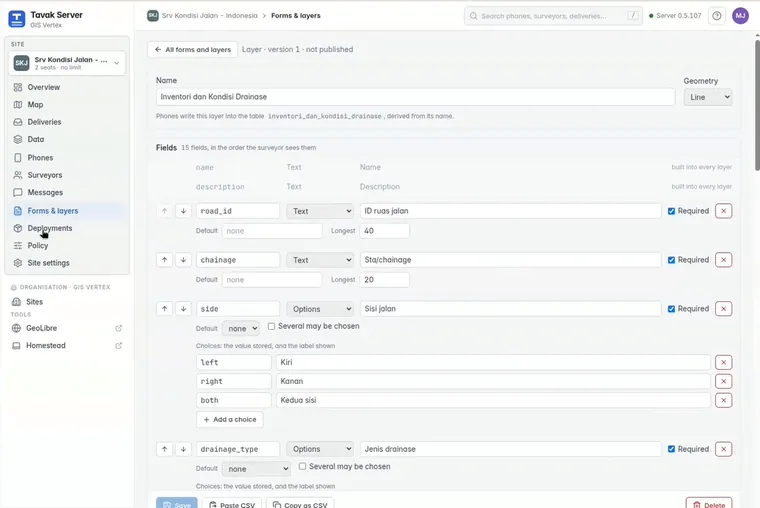Click the Paste CSV button
760x508 pixels.
coord(232,504)
